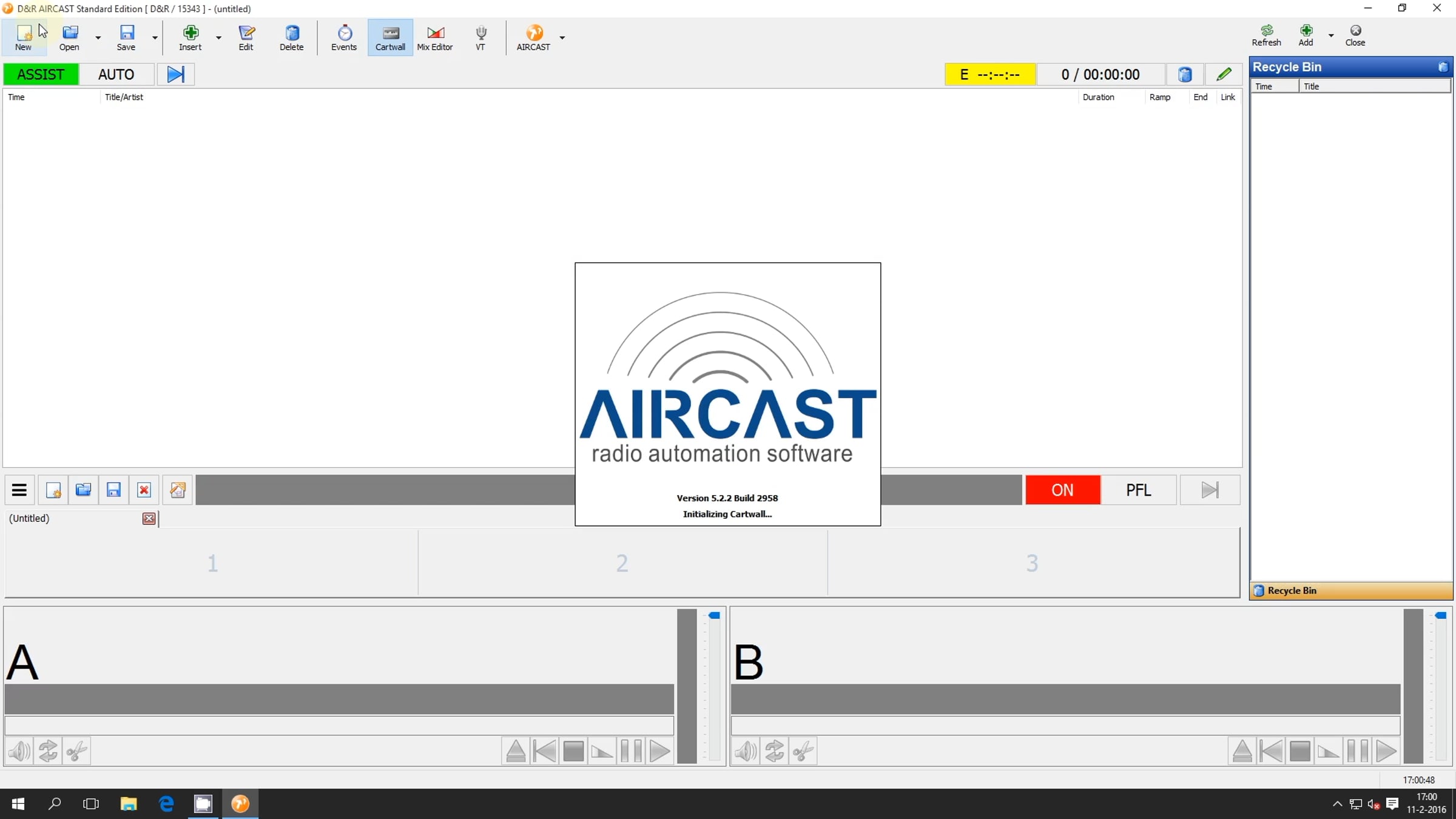Image resolution: width=1456 pixels, height=819 pixels.
Task: Create a new cartwall page
Action: (x=53, y=490)
